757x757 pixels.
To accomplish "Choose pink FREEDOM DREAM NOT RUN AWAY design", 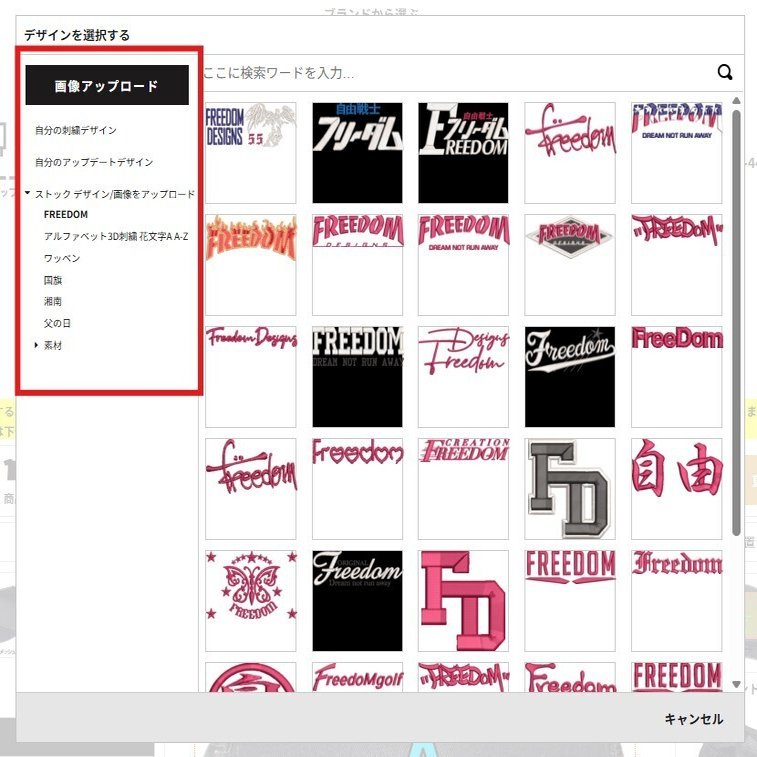I will coord(463,265).
